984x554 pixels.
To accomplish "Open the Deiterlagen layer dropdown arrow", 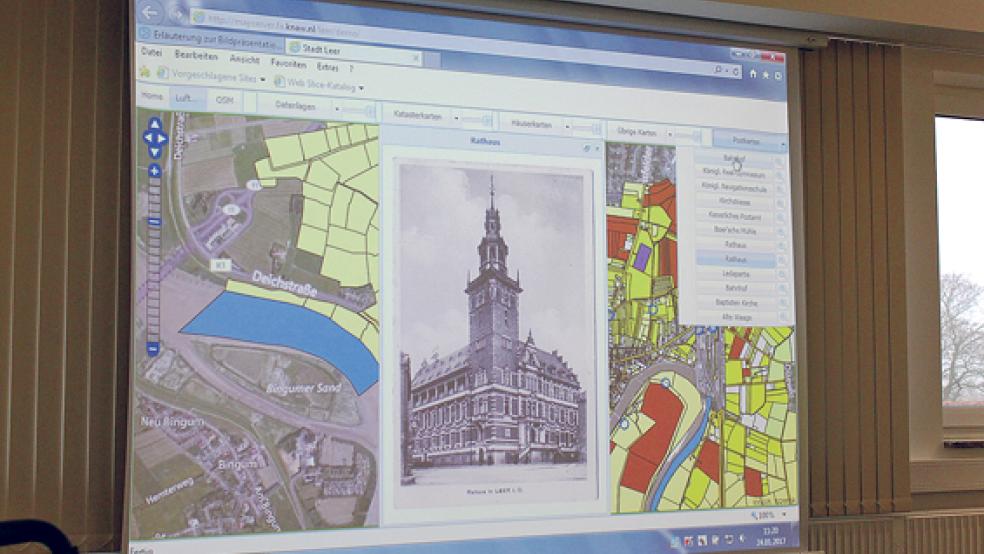I will (x=337, y=109).
